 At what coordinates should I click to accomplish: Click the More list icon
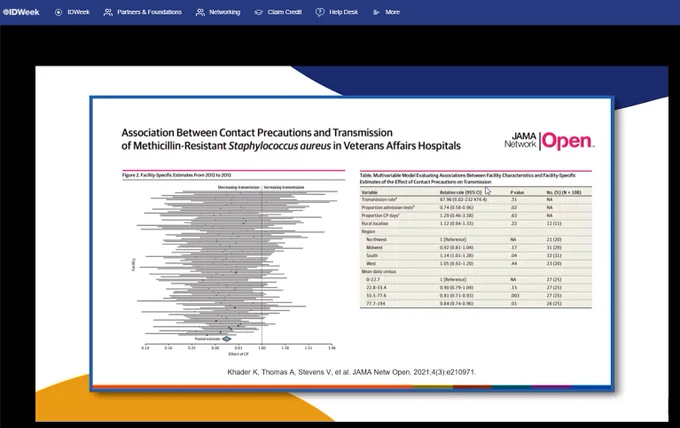pos(376,13)
